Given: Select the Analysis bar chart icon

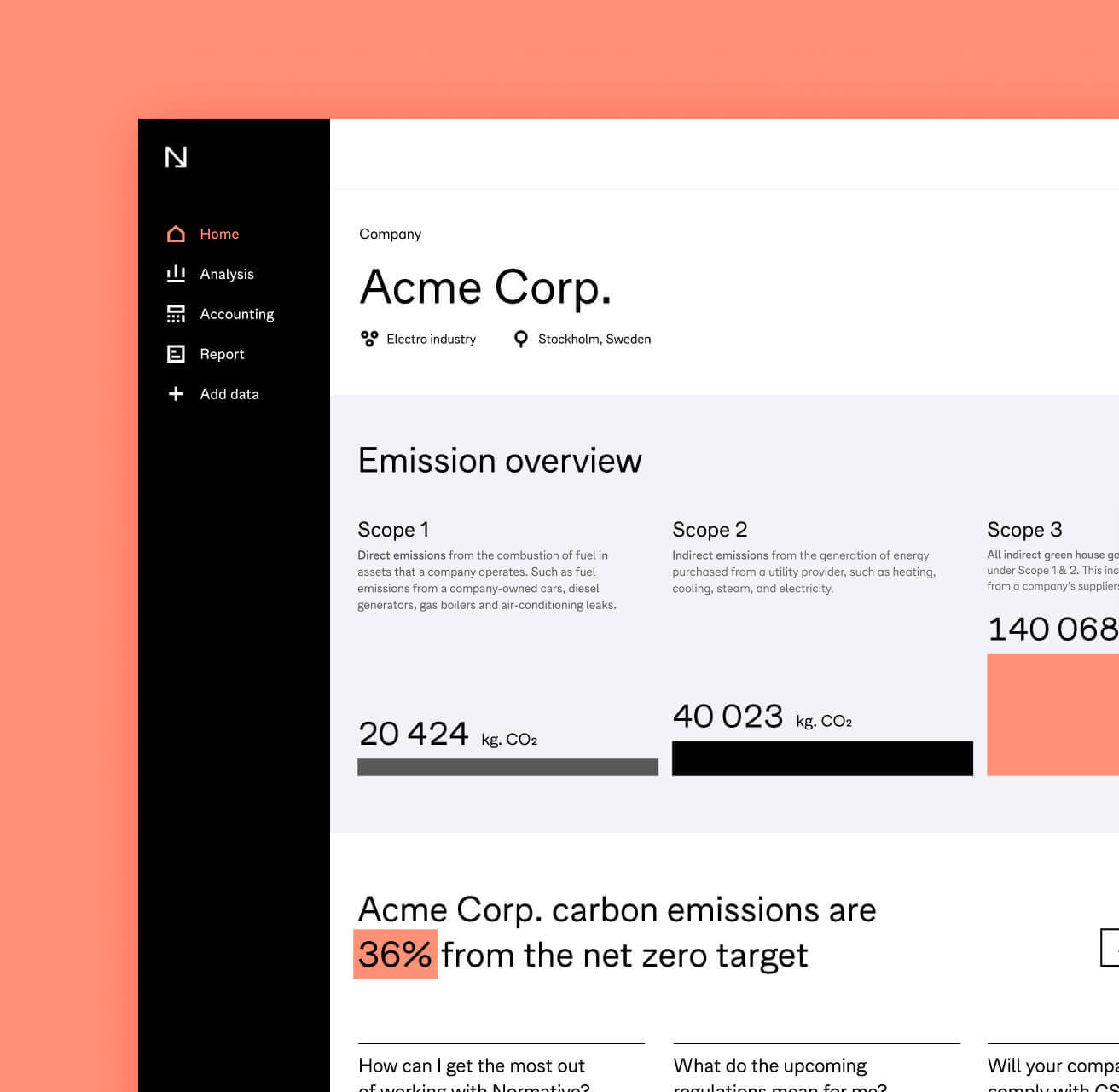Looking at the screenshot, I should click(x=176, y=274).
